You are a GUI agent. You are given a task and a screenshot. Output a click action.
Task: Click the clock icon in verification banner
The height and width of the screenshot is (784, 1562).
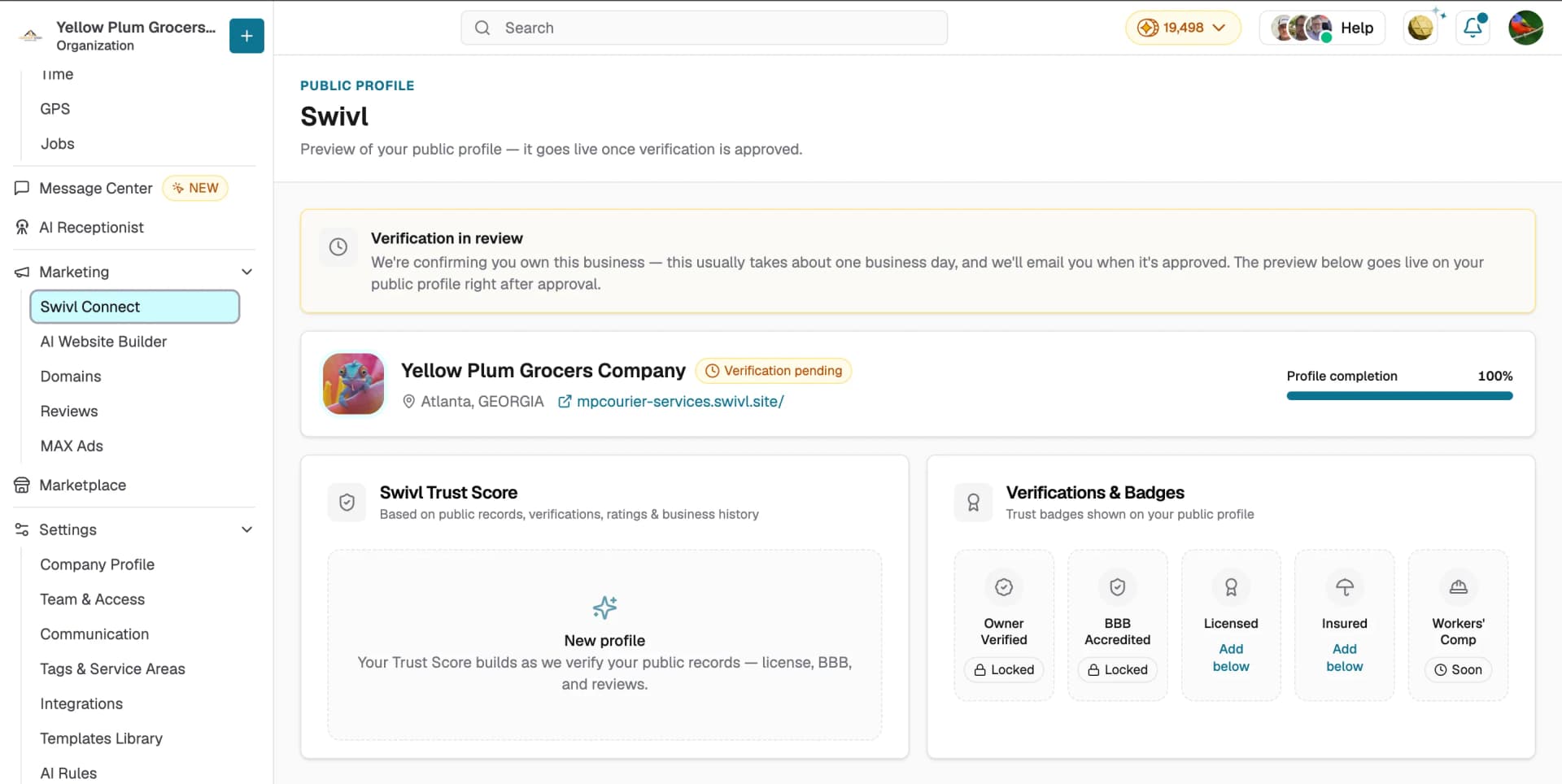tap(338, 246)
